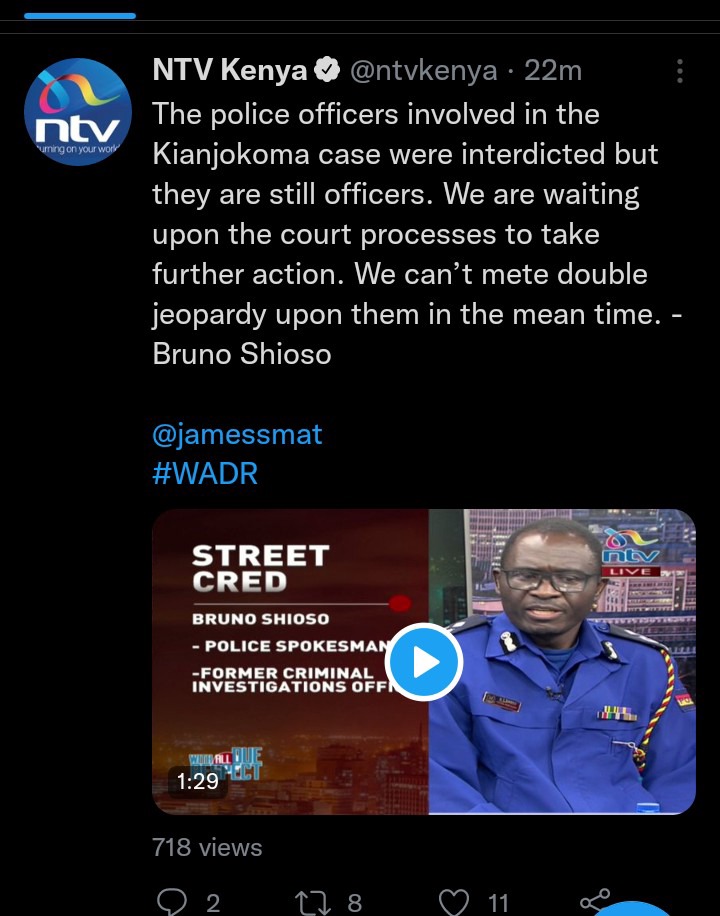Share the tweet via share icon
Viewport: 720px width, 916px height.
pos(595,901)
